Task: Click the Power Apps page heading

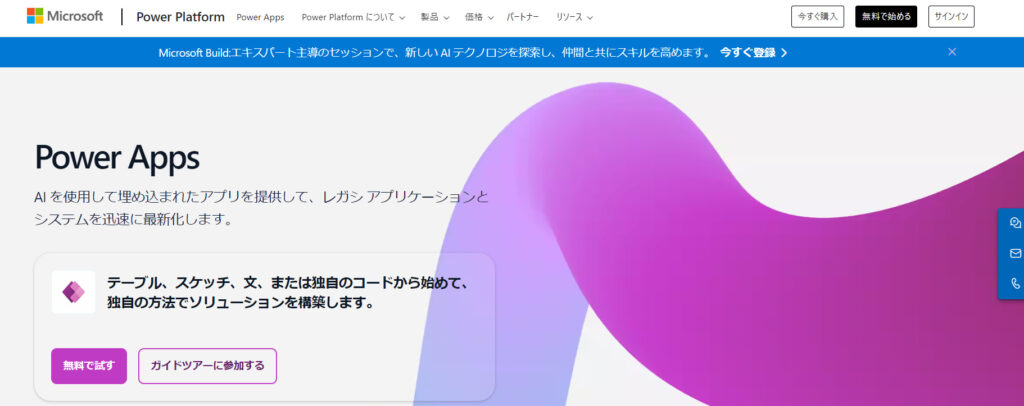Action: tap(117, 157)
